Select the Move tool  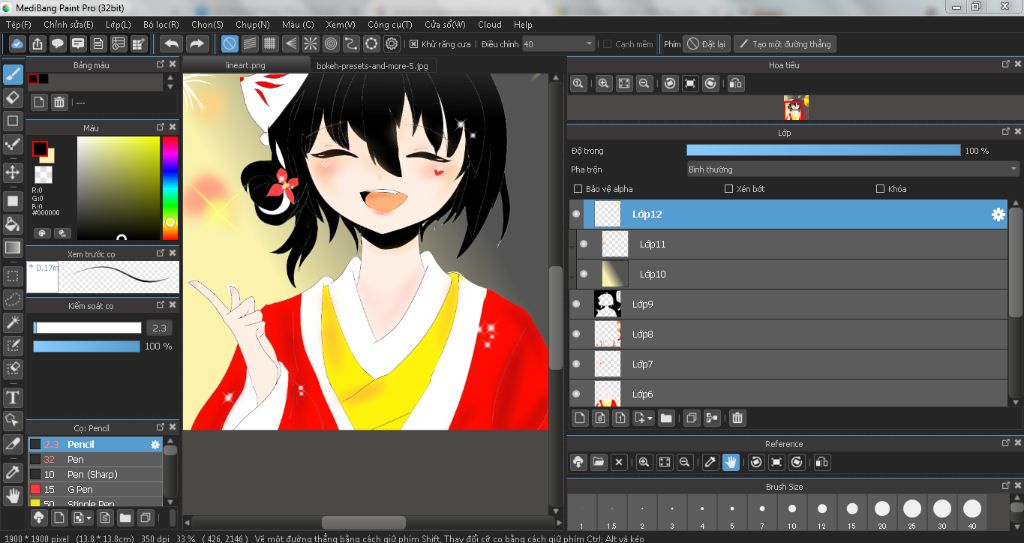[12, 173]
